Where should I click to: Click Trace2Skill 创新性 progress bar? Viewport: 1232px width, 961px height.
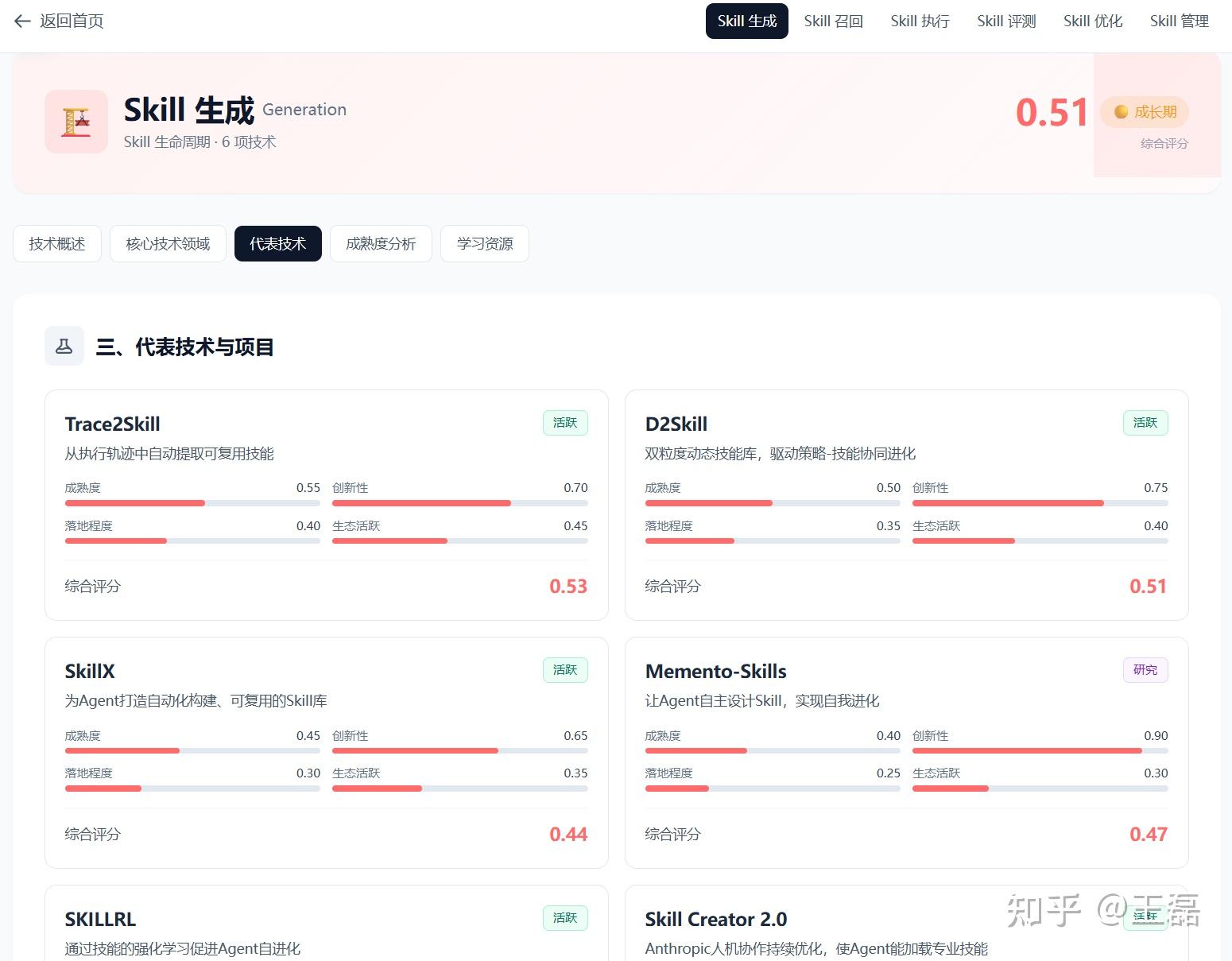460,503
